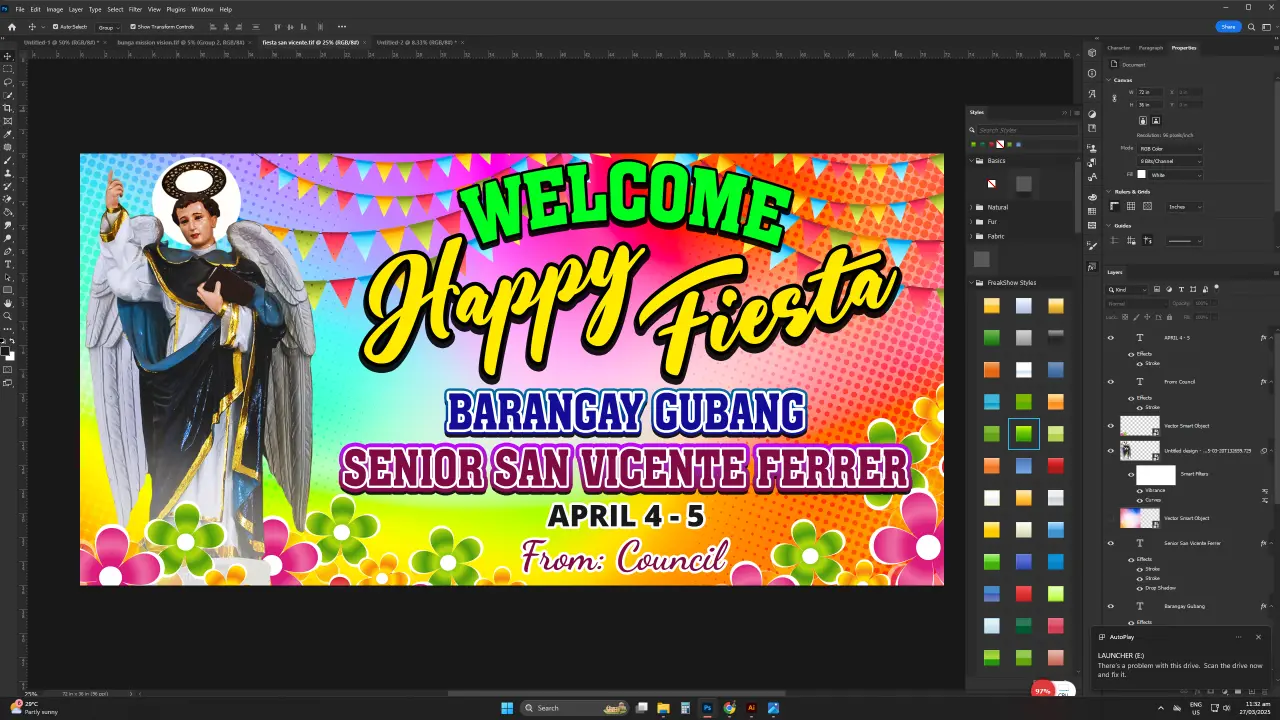Select the Lasso tool
1280x720 pixels.
(x=8, y=82)
